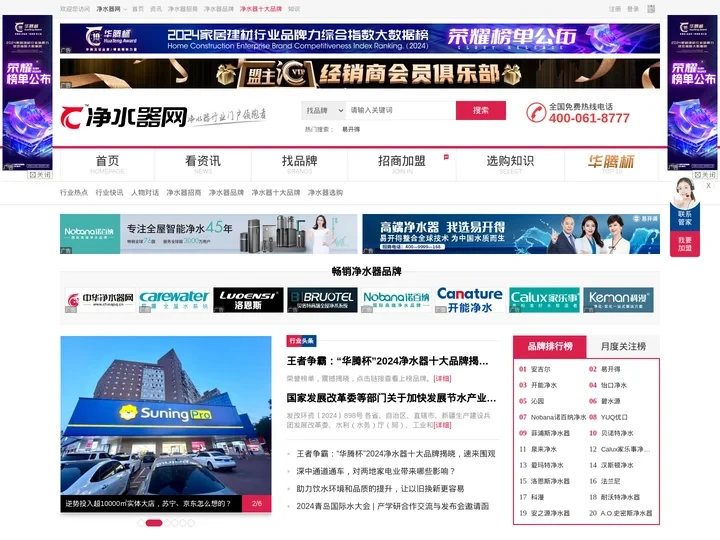Click 净水器十大品牌 in sub navigation
This screenshot has height=540, width=720.
pyautogui.click(x=276, y=192)
